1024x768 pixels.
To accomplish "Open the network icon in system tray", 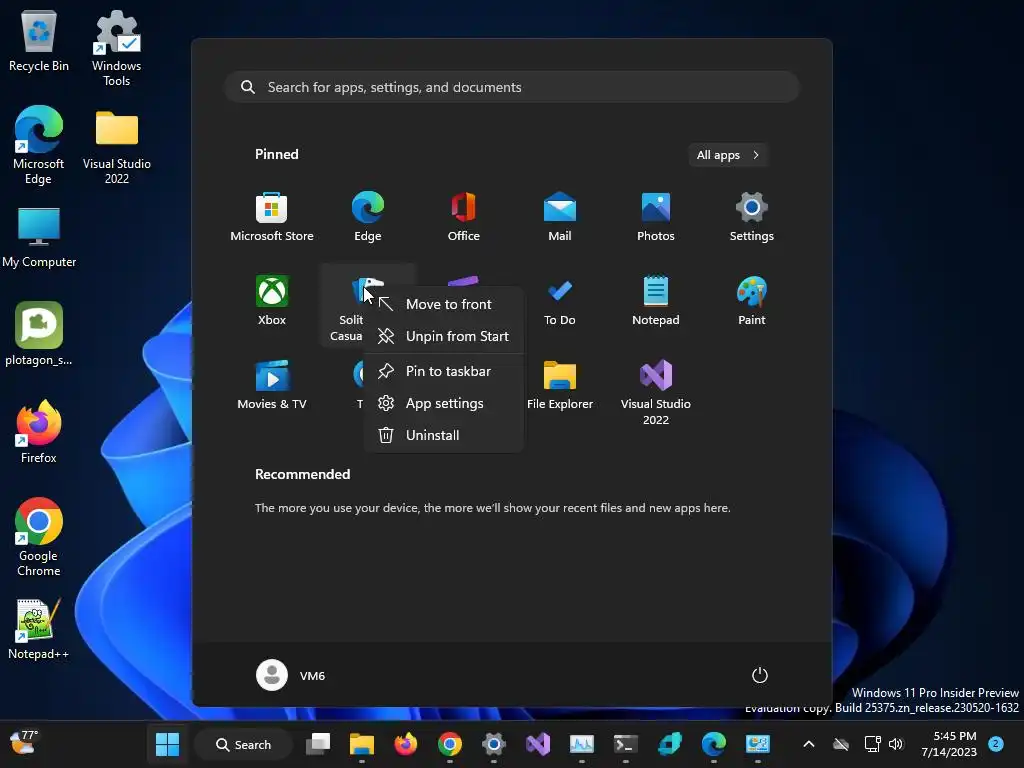I will coord(872,744).
